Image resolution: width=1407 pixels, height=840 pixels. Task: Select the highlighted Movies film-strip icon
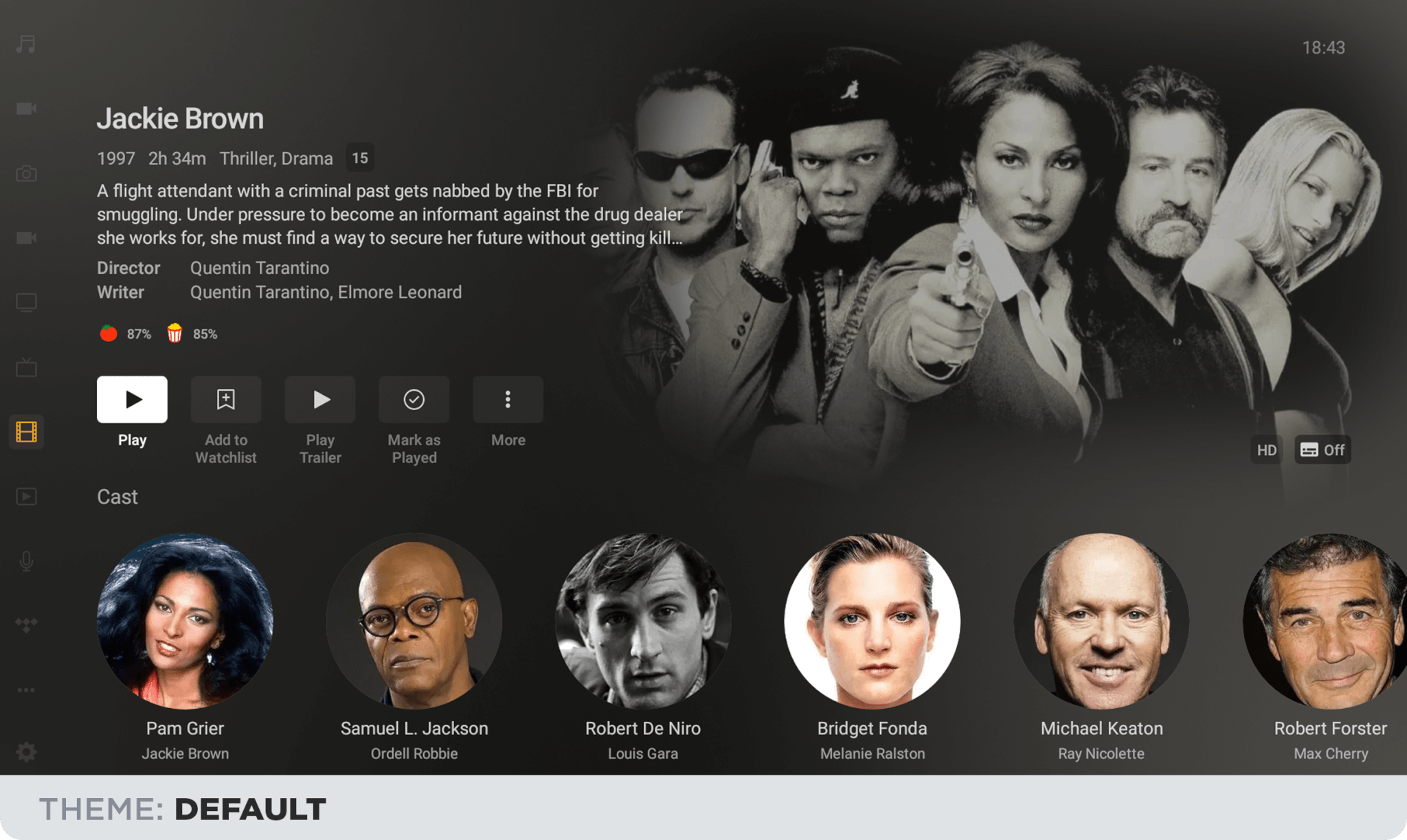click(26, 432)
